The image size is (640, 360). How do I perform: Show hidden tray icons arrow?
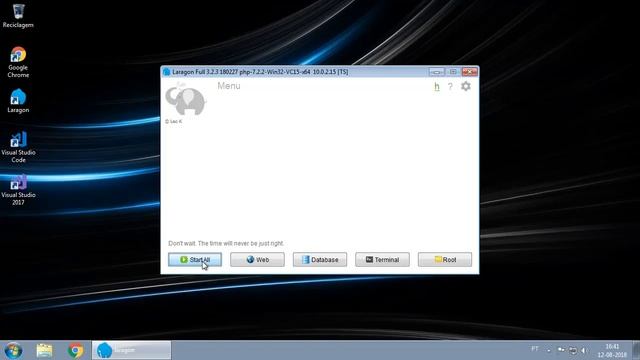tap(549, 351)
